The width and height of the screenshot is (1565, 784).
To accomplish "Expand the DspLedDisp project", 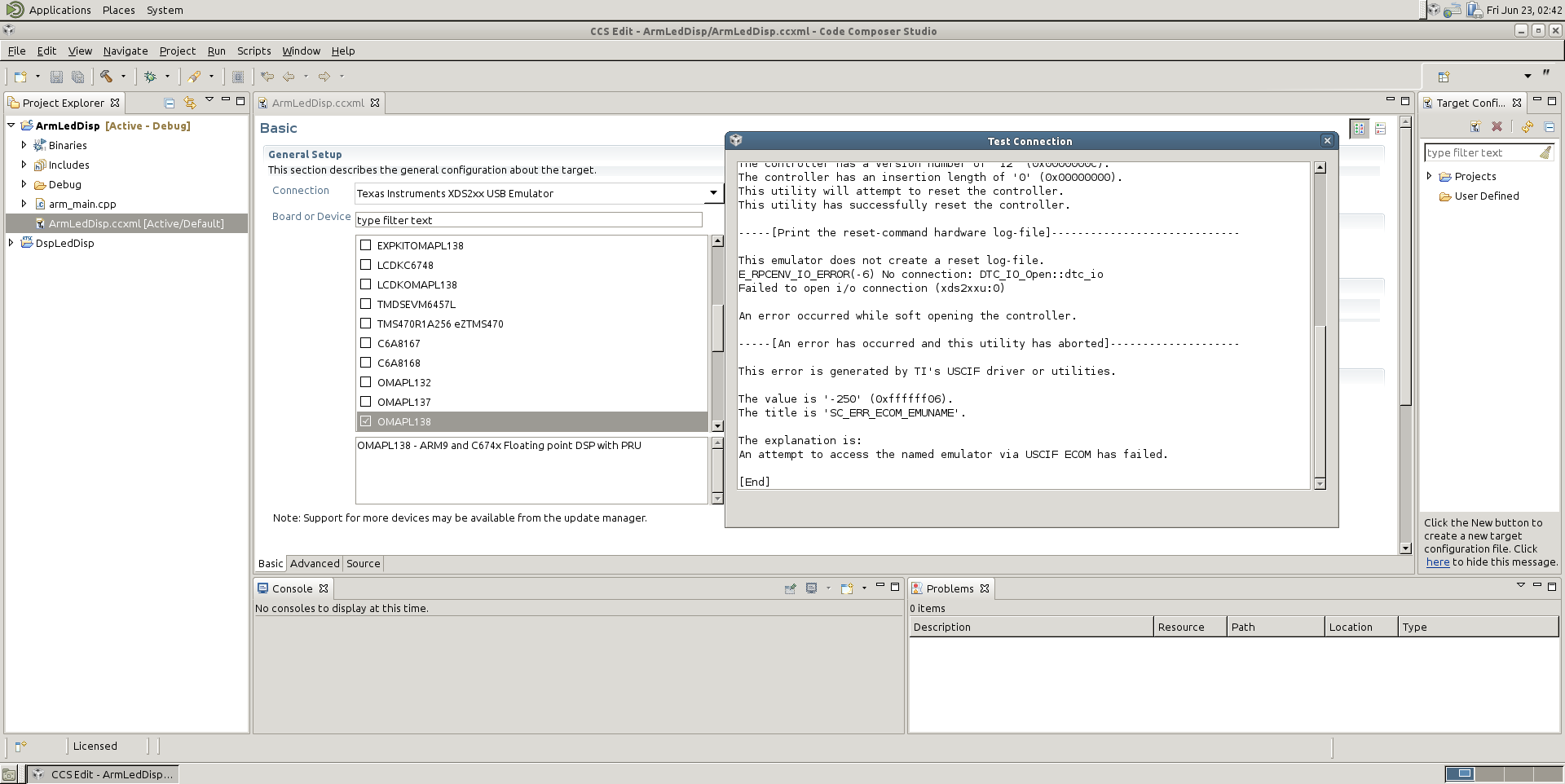I will point(11,242).
